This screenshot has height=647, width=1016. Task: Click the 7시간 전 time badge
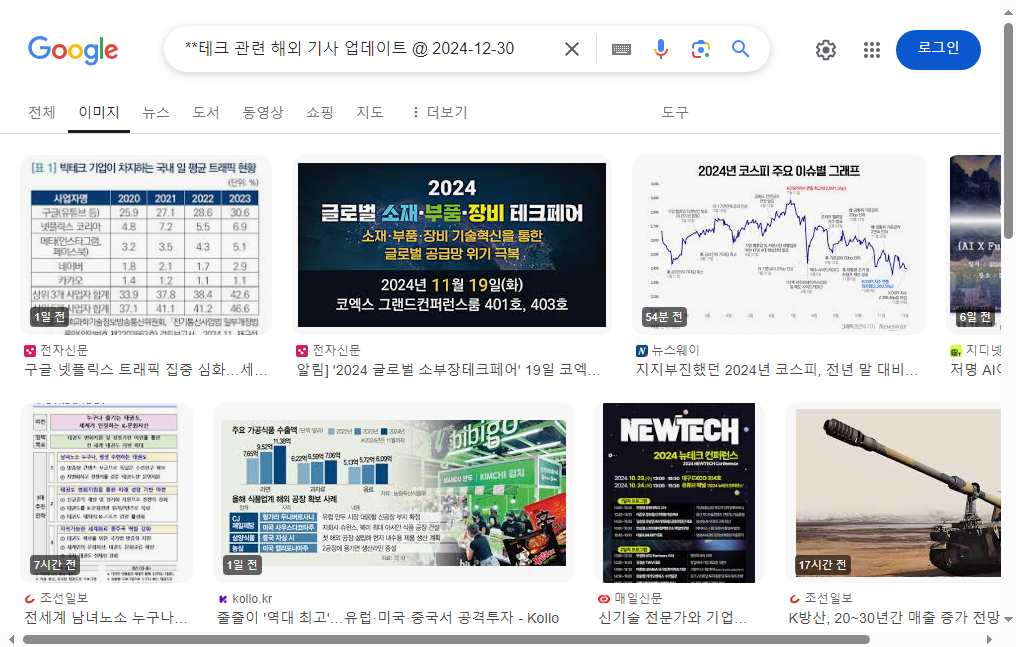tap(54, 565)
